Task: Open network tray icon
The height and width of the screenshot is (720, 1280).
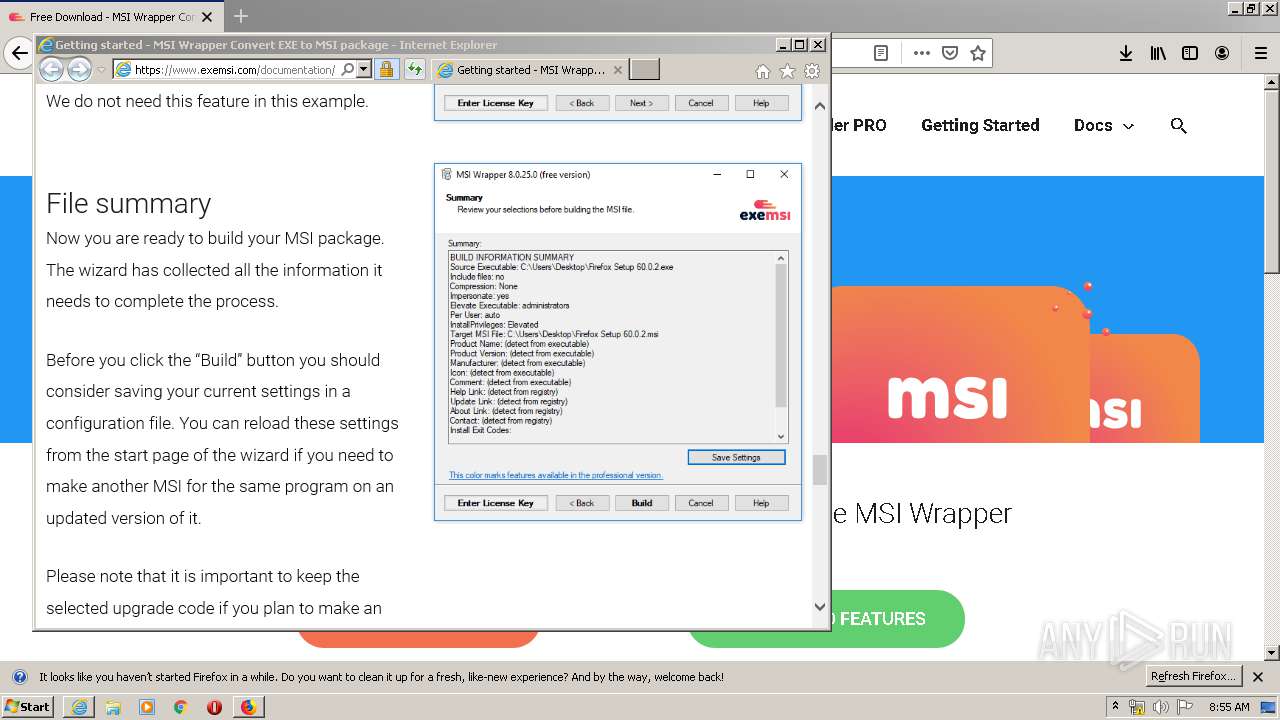Action: point(1138,707)
